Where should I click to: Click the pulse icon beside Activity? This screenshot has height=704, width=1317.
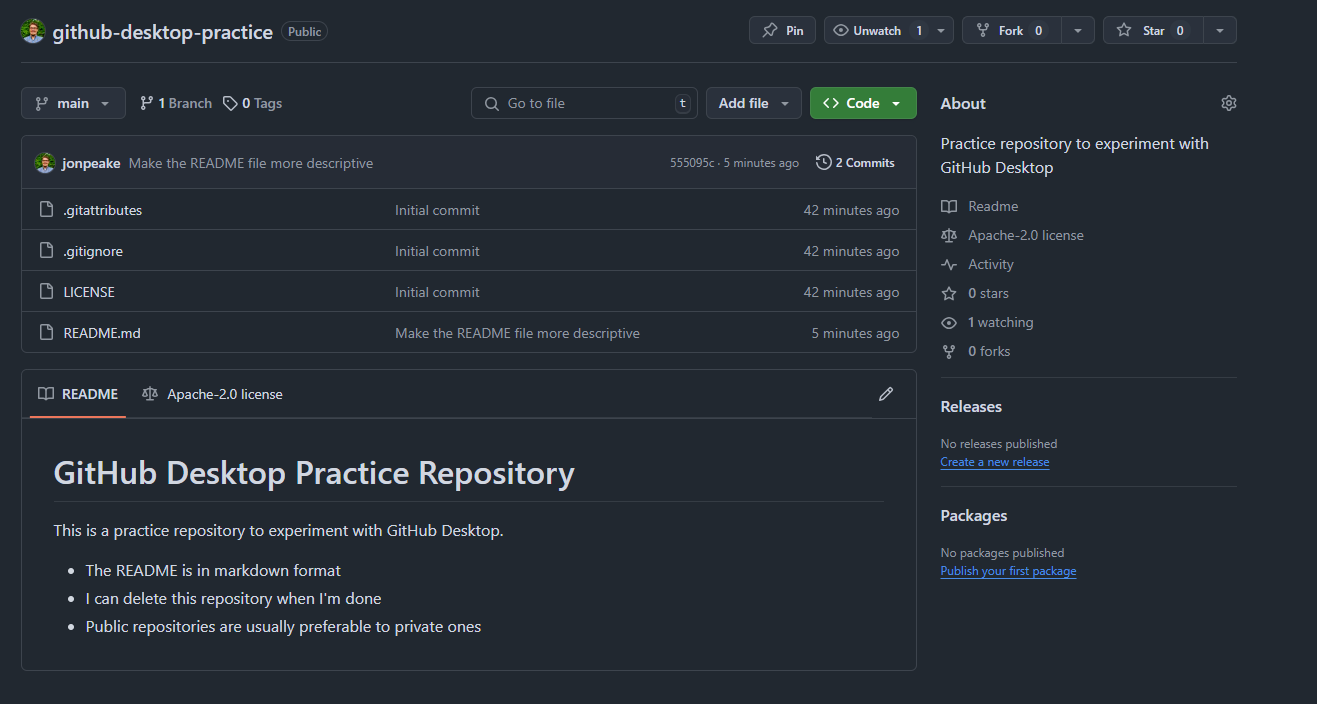[949, 264]
